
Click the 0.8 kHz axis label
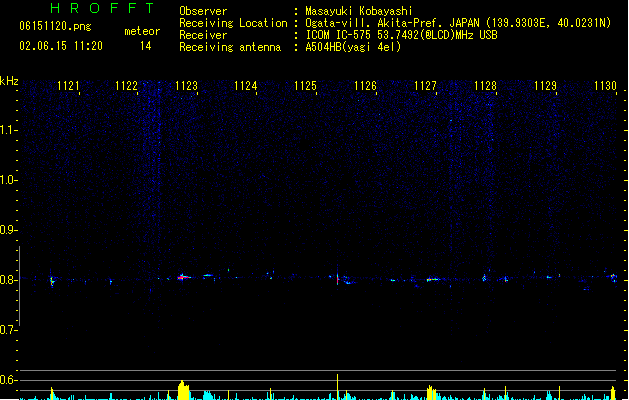[8, 280]
